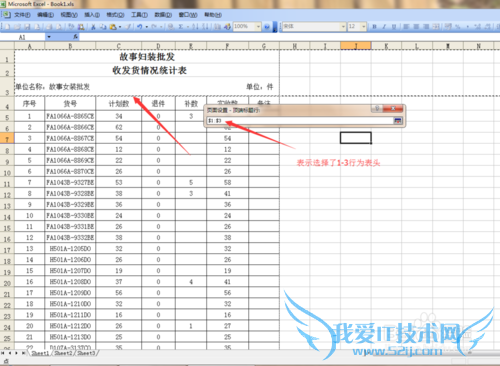Open the Name Box dropdown arrow
Image resolution: width=500 pixels, height=366 pixels.
pos(49,37)
